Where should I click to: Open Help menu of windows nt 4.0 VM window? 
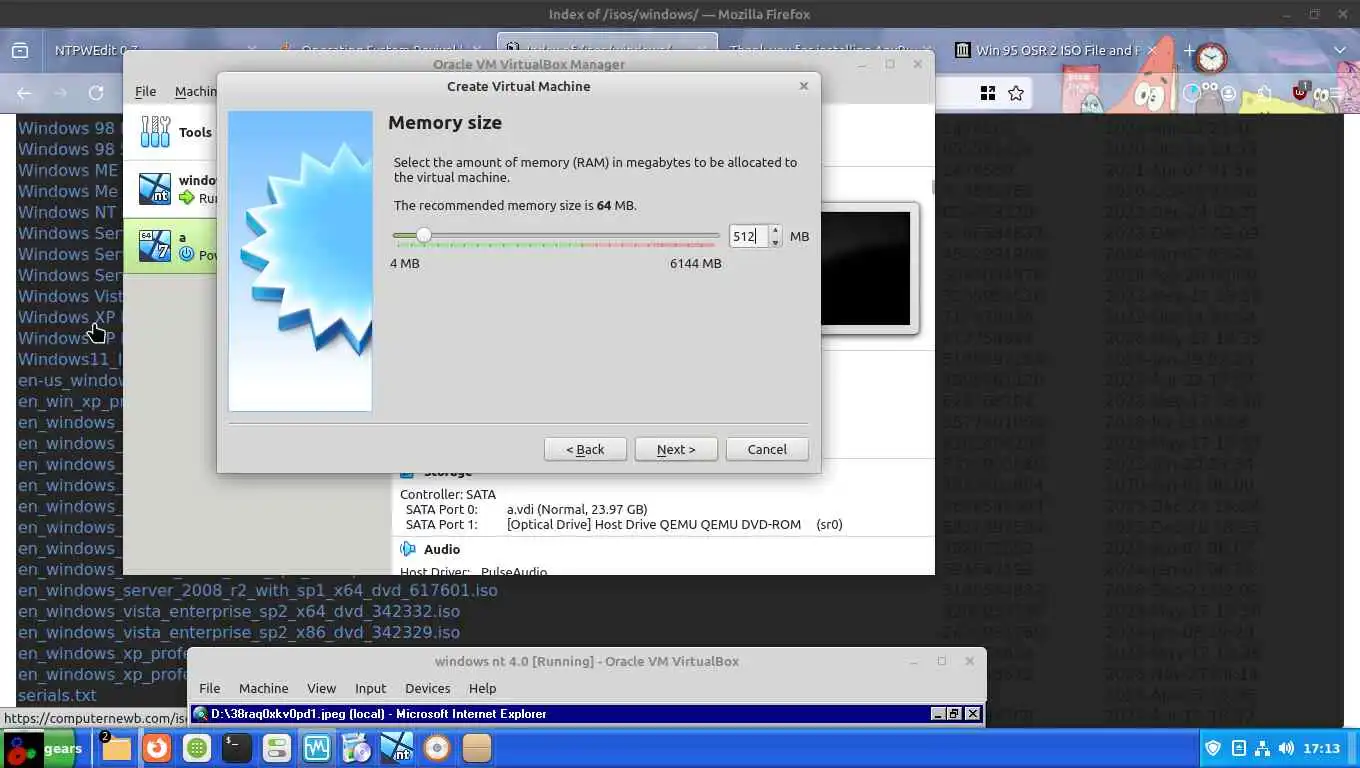click(x=482, y=688)
